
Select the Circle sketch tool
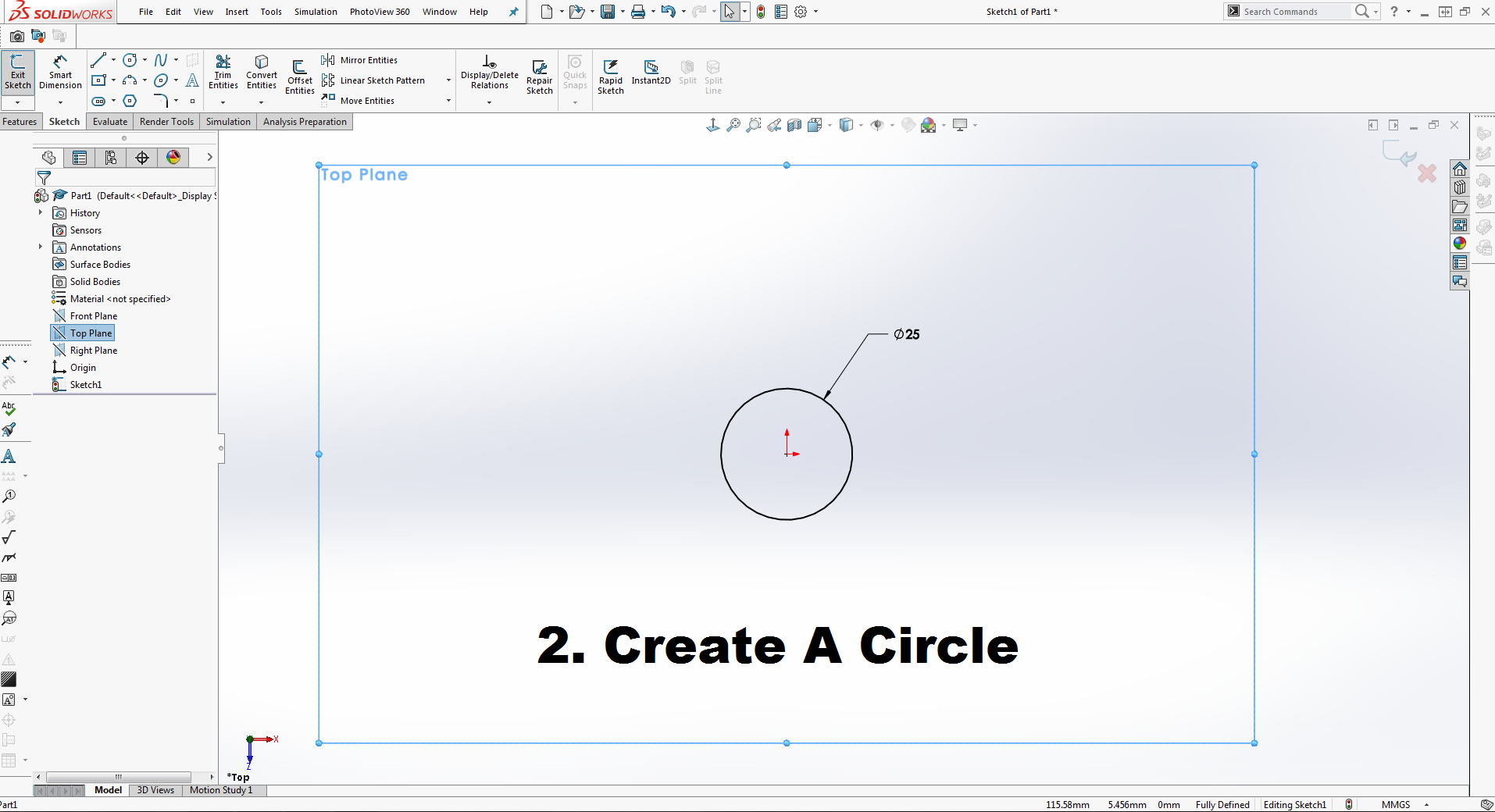point(130,60)
